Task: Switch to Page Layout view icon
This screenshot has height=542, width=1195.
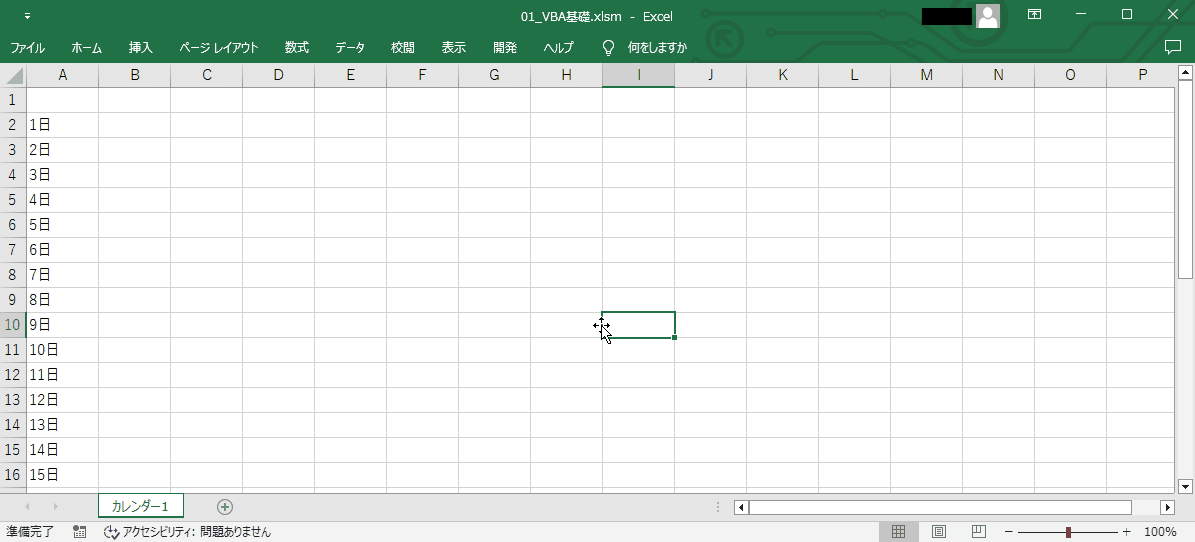Action: point(939,531)
